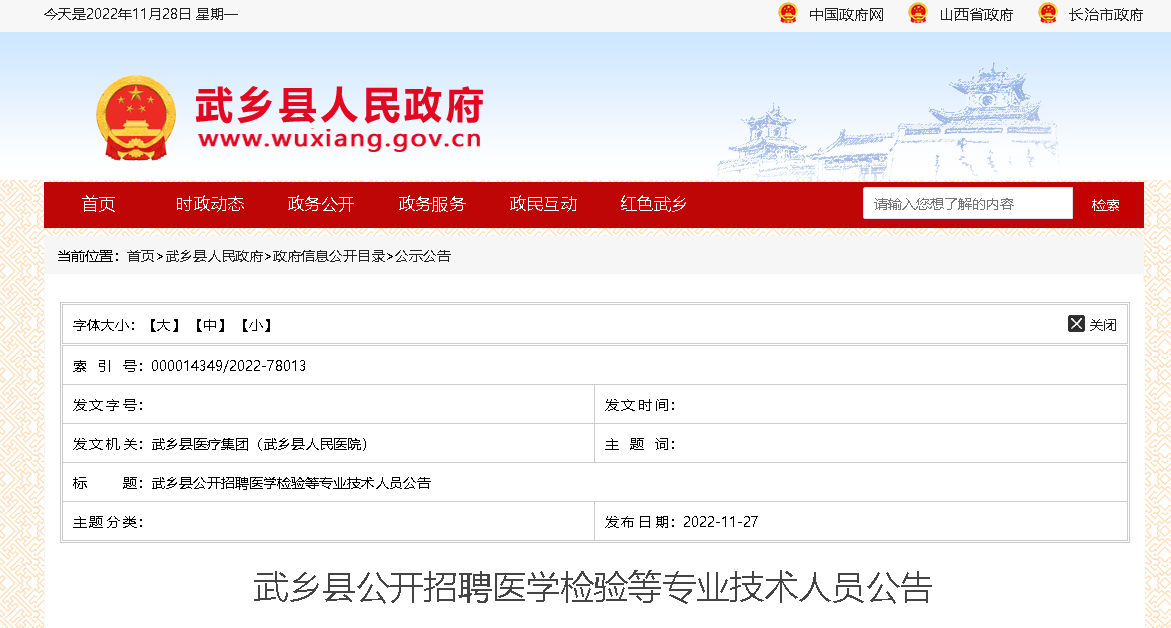Open the 政务公开 menu item
This screenshot has width=1171, height=628.
pyautogui.click(x=320, y=204)
